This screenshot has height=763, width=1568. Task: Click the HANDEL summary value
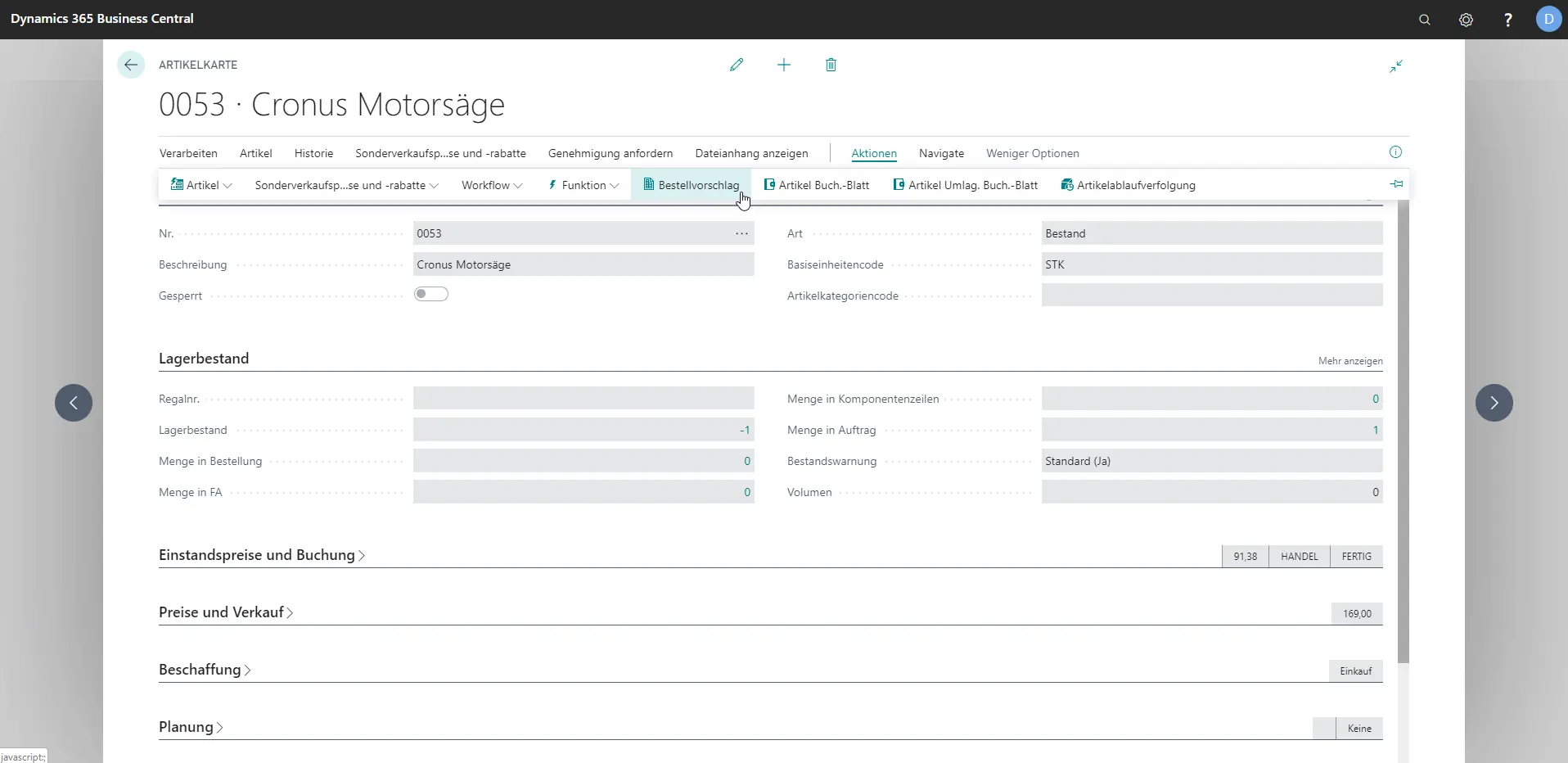[x=1300, y=557]
